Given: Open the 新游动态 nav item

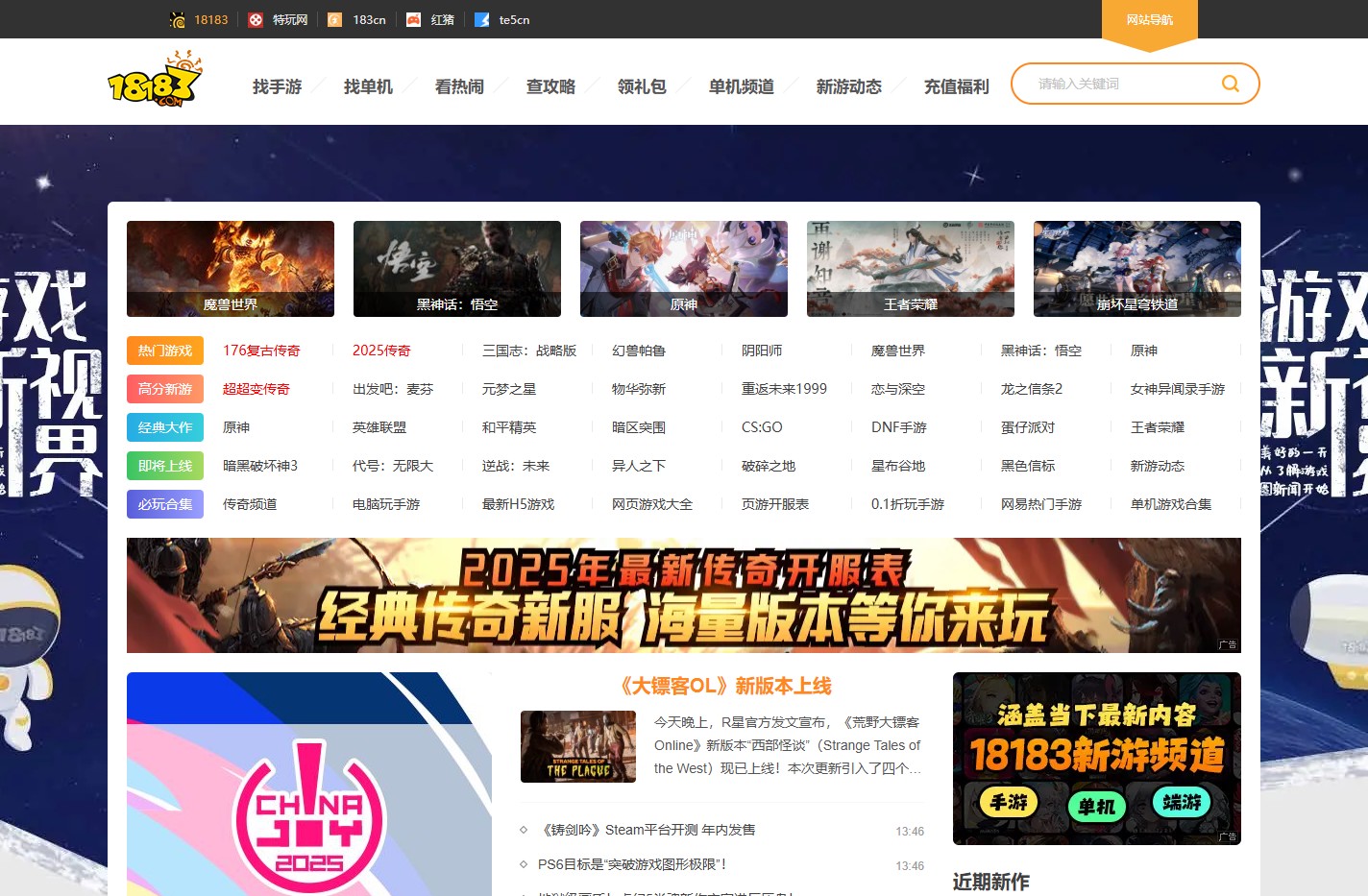Looking at the screenshot, I should tap(849, 86).
